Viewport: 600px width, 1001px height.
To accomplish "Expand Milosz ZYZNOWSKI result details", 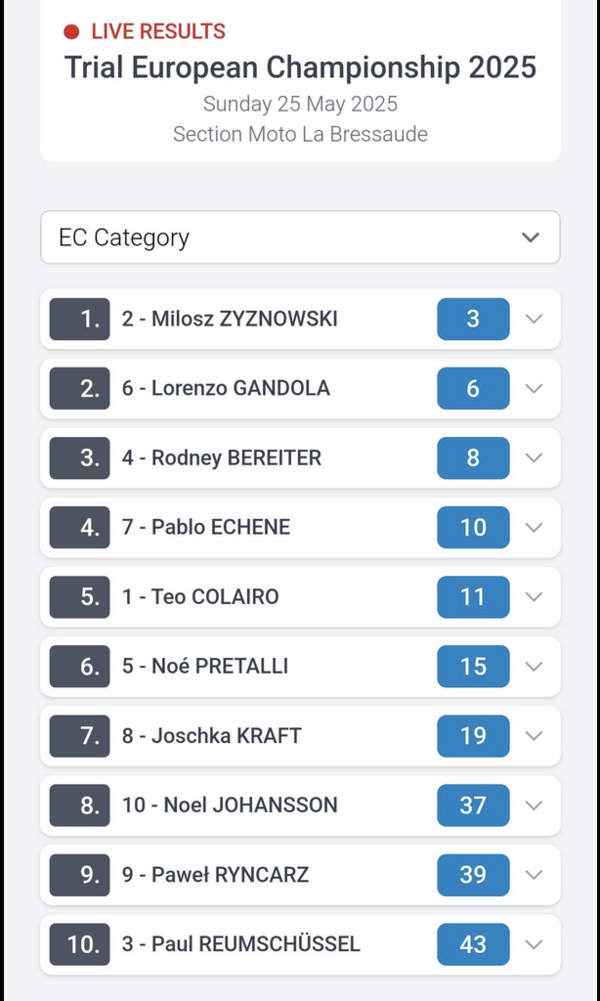I will [534, 319].
